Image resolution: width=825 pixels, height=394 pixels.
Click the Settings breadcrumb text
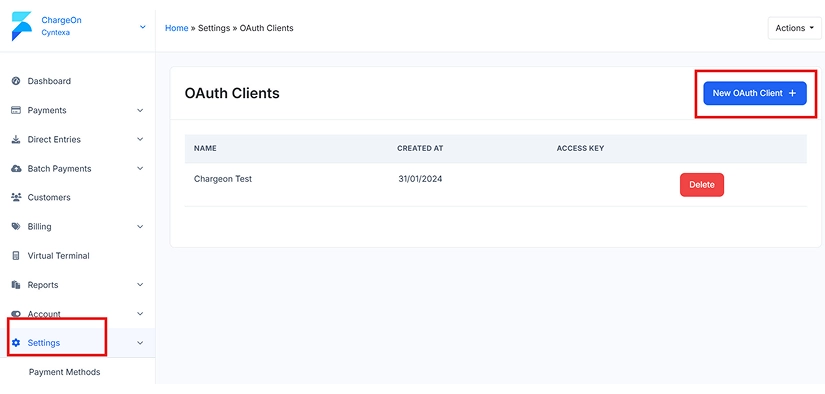214,28
